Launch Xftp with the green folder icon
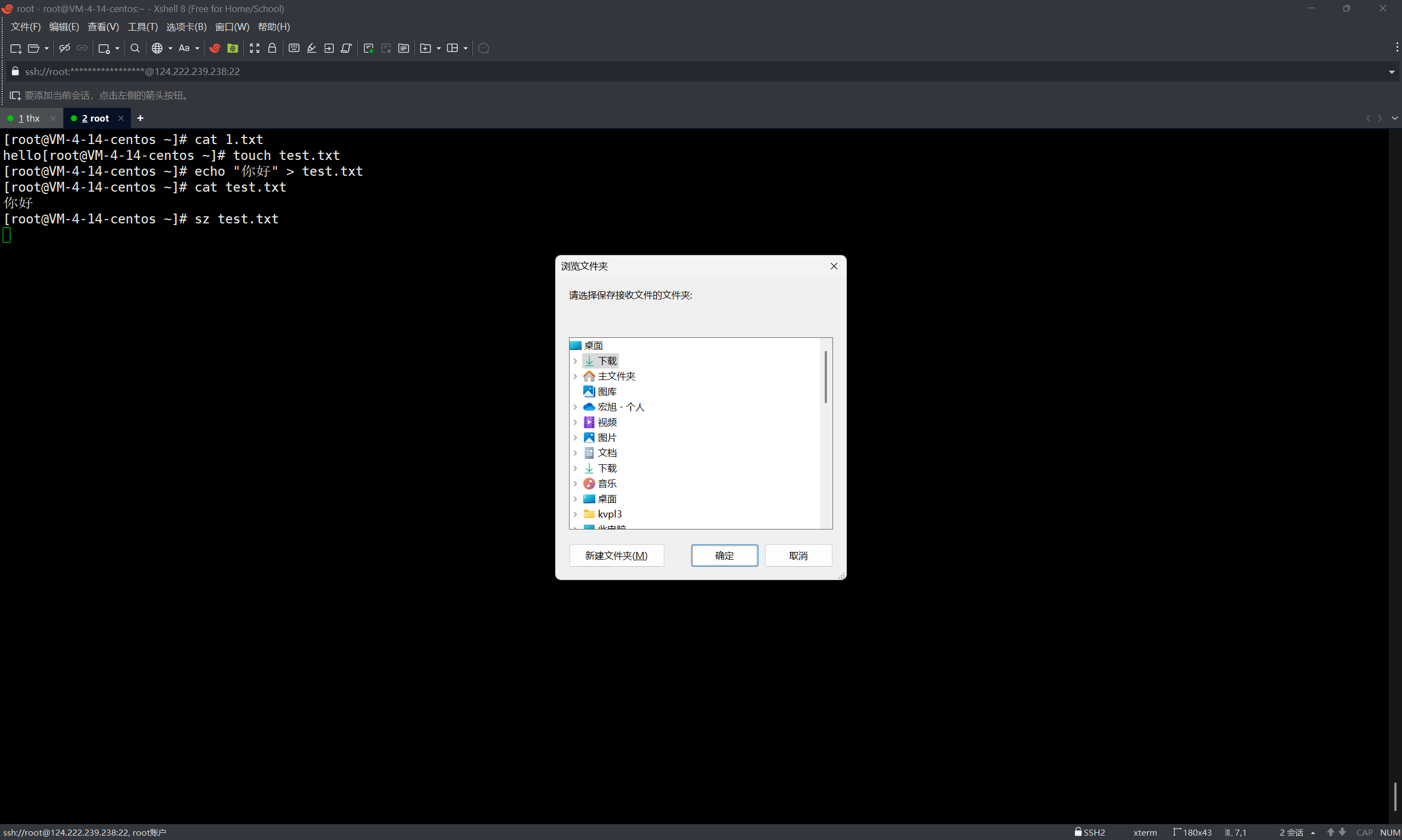Viewport: 1402px width, 840px height. click(232, 48)
